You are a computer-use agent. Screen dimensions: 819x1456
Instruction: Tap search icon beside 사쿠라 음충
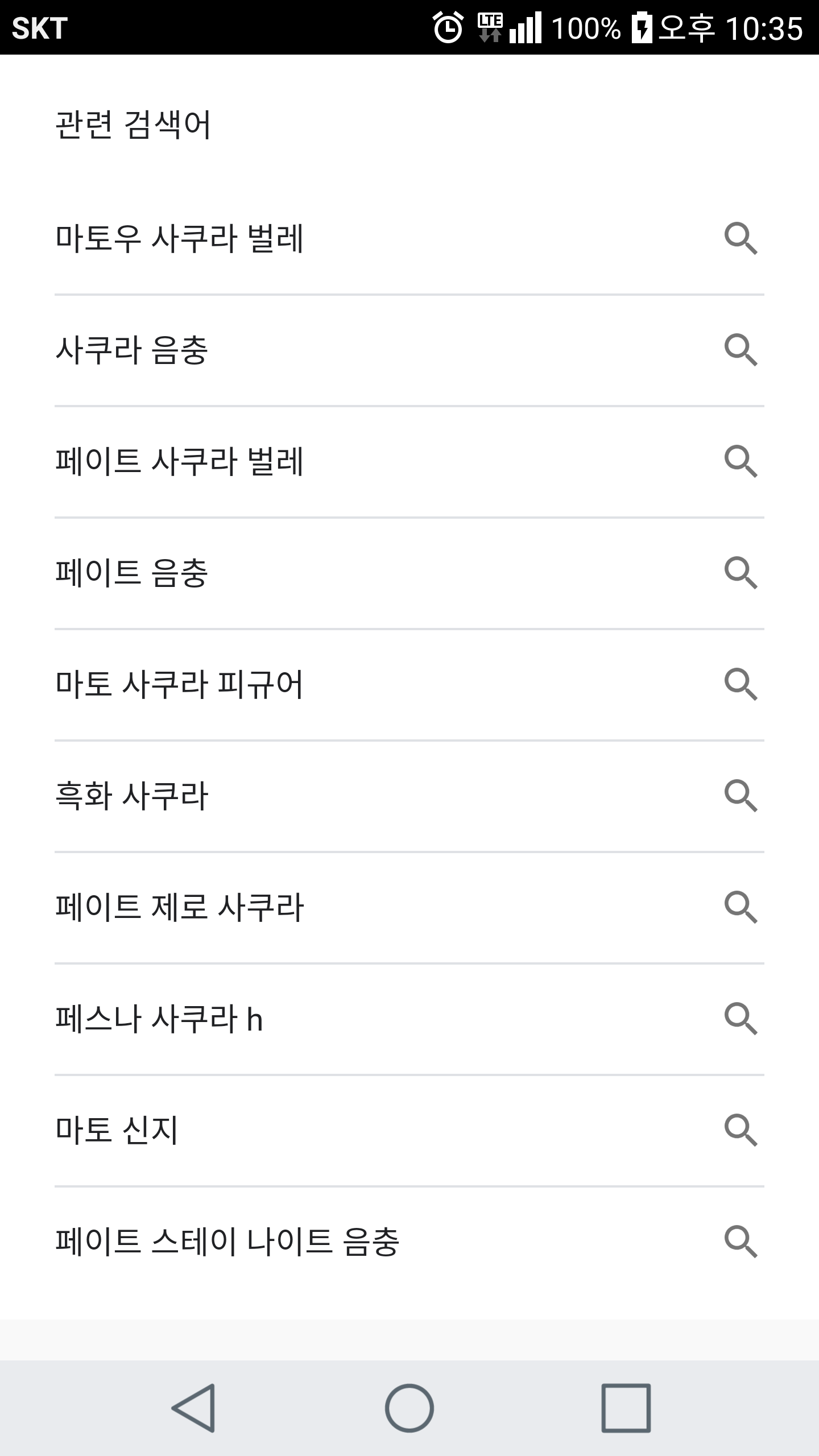coord(741,350)
